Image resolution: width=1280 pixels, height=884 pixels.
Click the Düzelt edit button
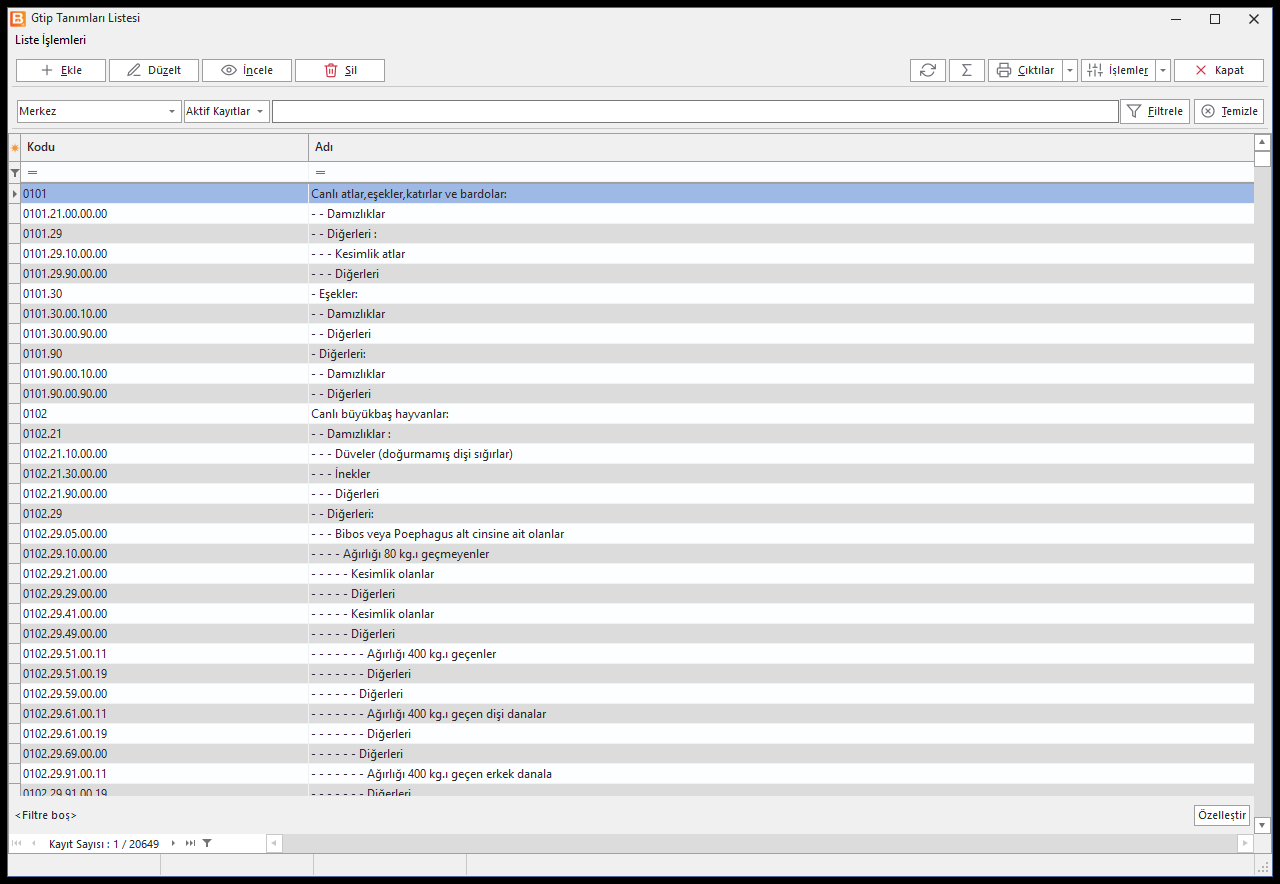coord(154,70)
